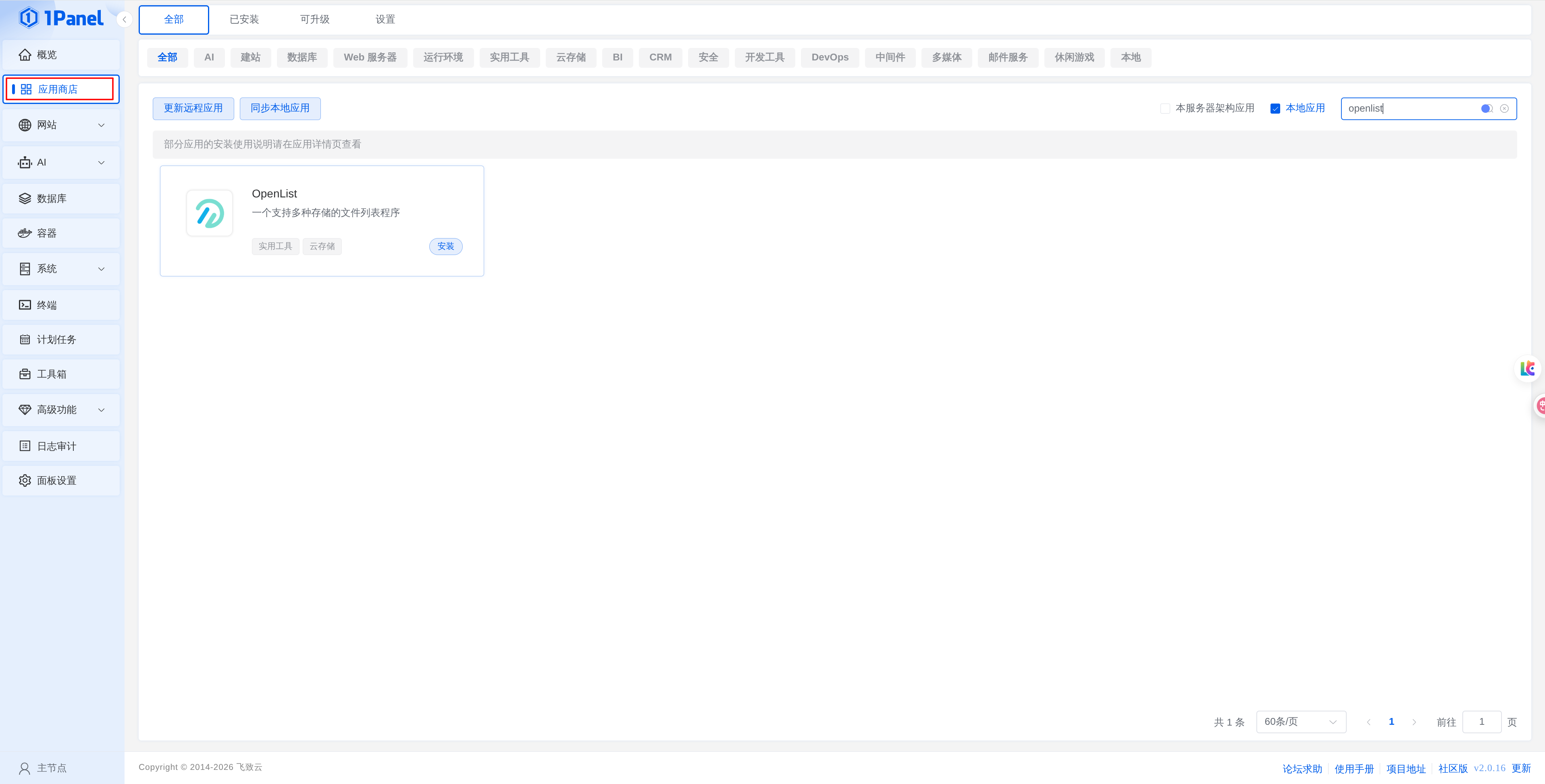Click the 1Panel logo
This screenshot has width=1545, height=784.
point(60,18)
